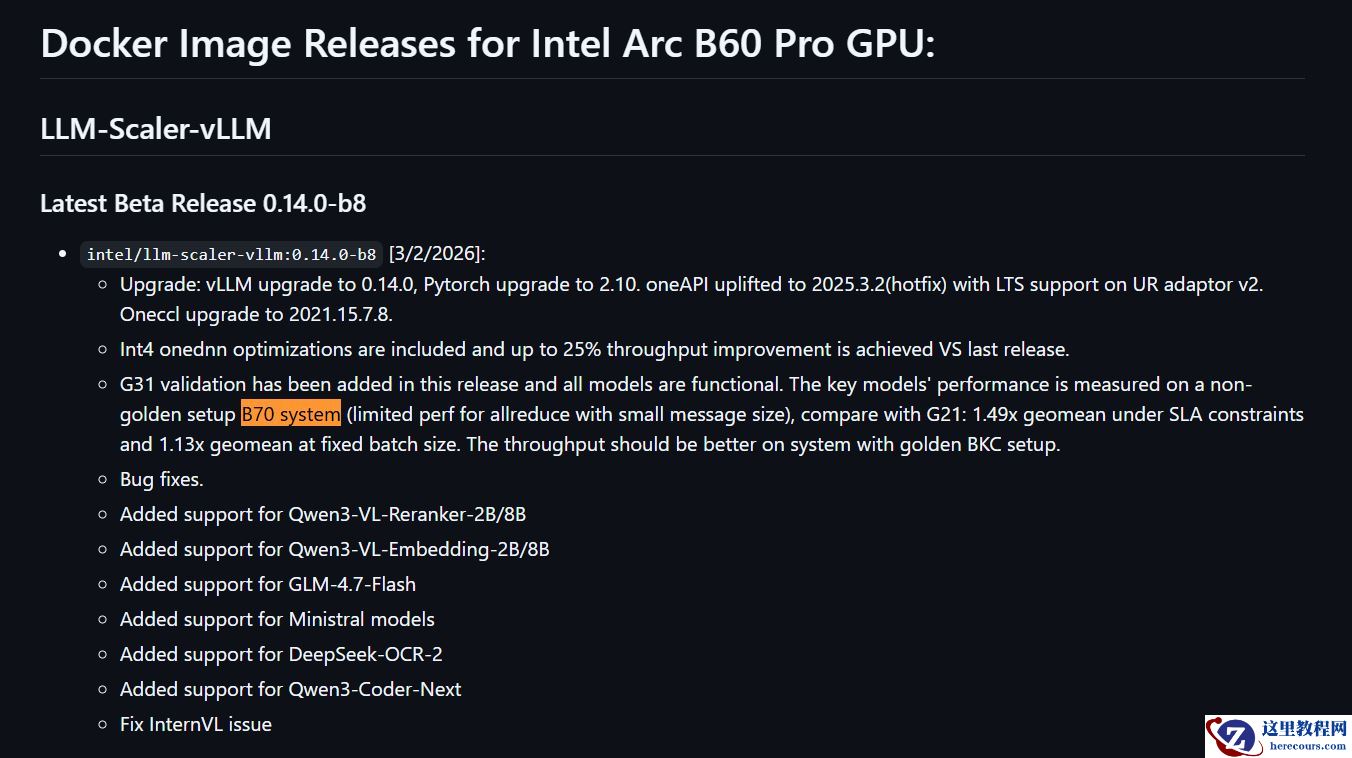This screenshot has height=758, width=1352.
Task: Click the orange highlighted B70 system text
Action: [x=291, y=414]
